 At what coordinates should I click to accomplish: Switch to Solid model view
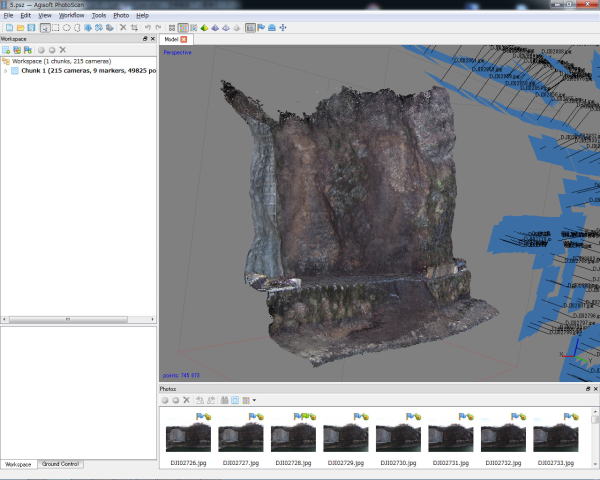215,28
